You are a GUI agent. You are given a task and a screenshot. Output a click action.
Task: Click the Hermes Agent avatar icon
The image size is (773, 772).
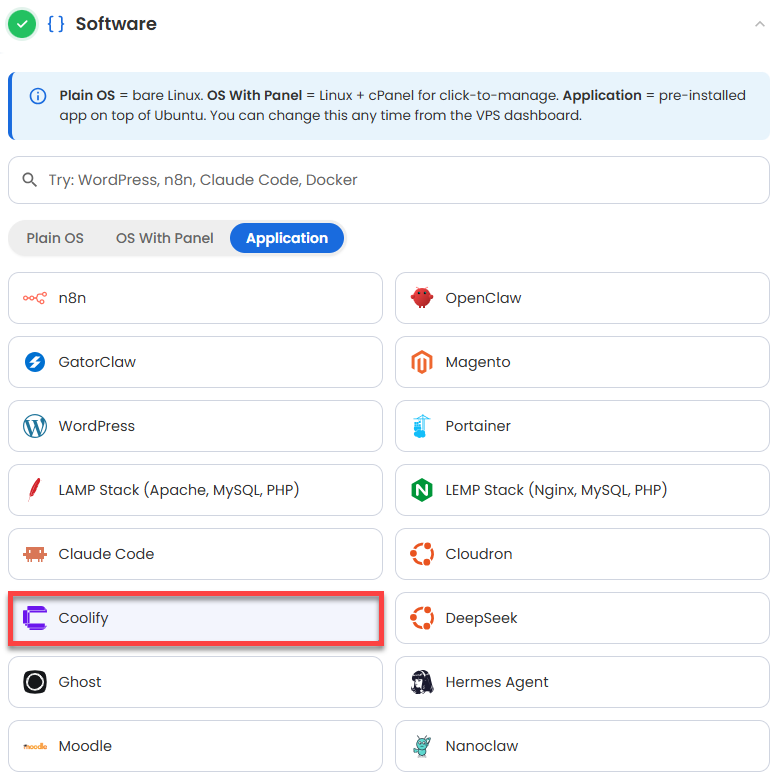pos(422,682)
